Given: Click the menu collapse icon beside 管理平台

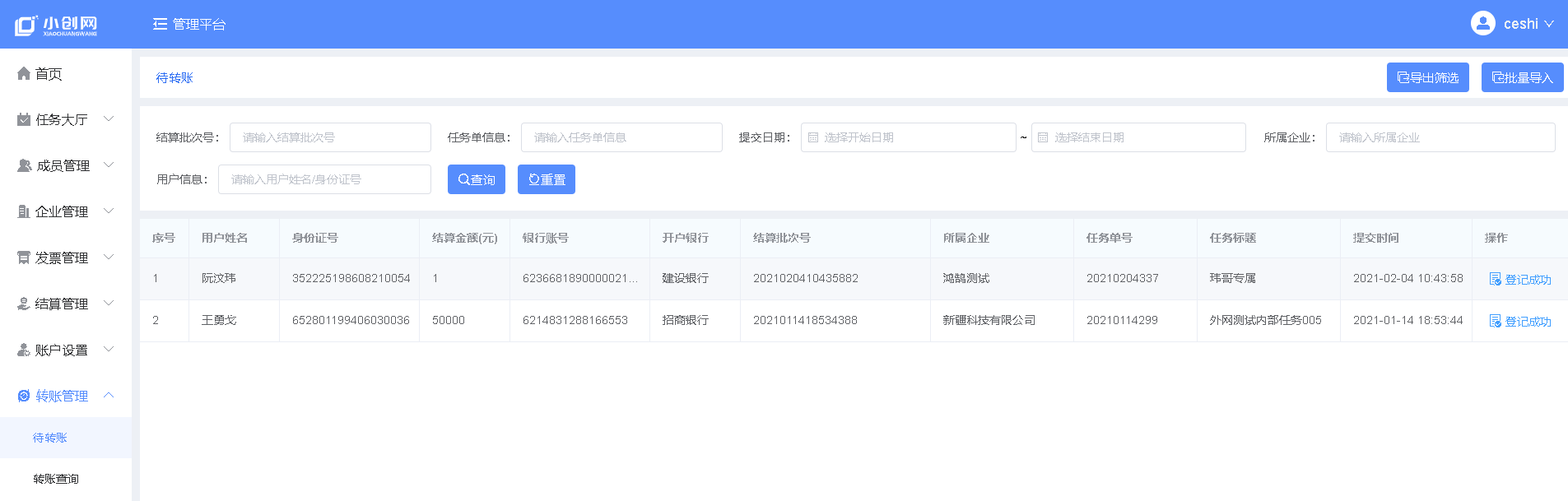Looking at the screenshot, I should (160, 24).
